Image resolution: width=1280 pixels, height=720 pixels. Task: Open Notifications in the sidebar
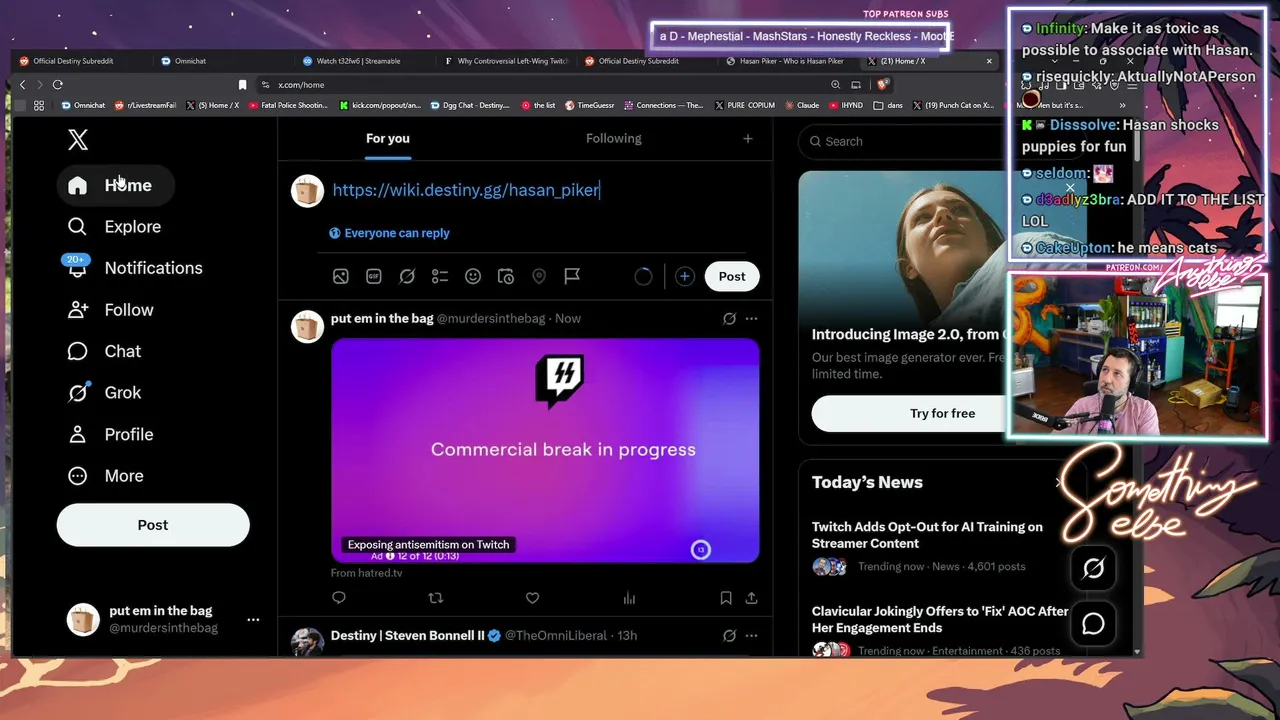pyautogui.click(x=134, y=268)
